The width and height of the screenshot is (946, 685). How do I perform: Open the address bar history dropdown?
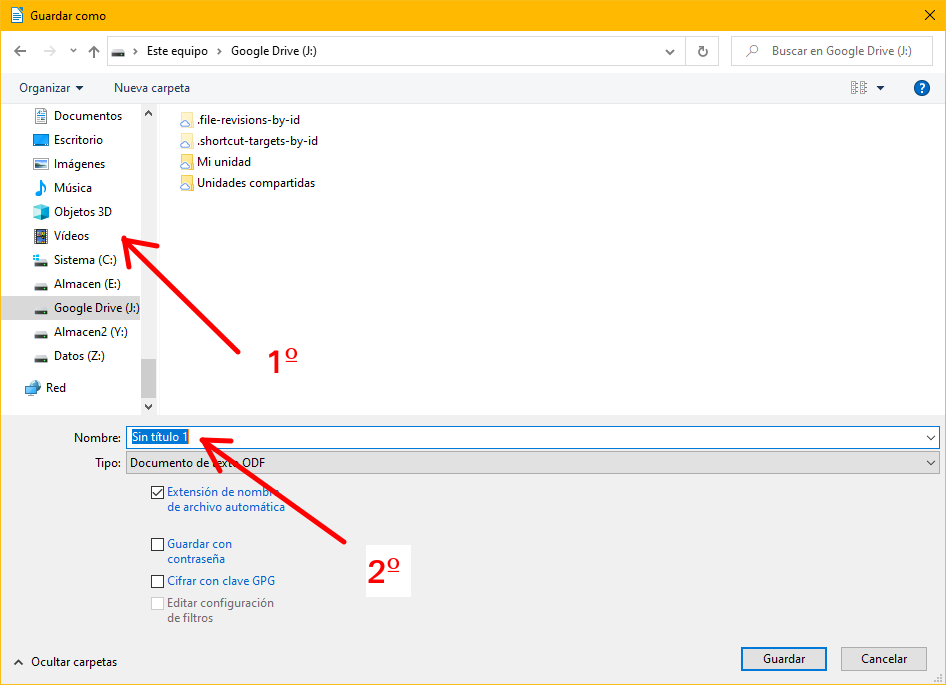670,51
